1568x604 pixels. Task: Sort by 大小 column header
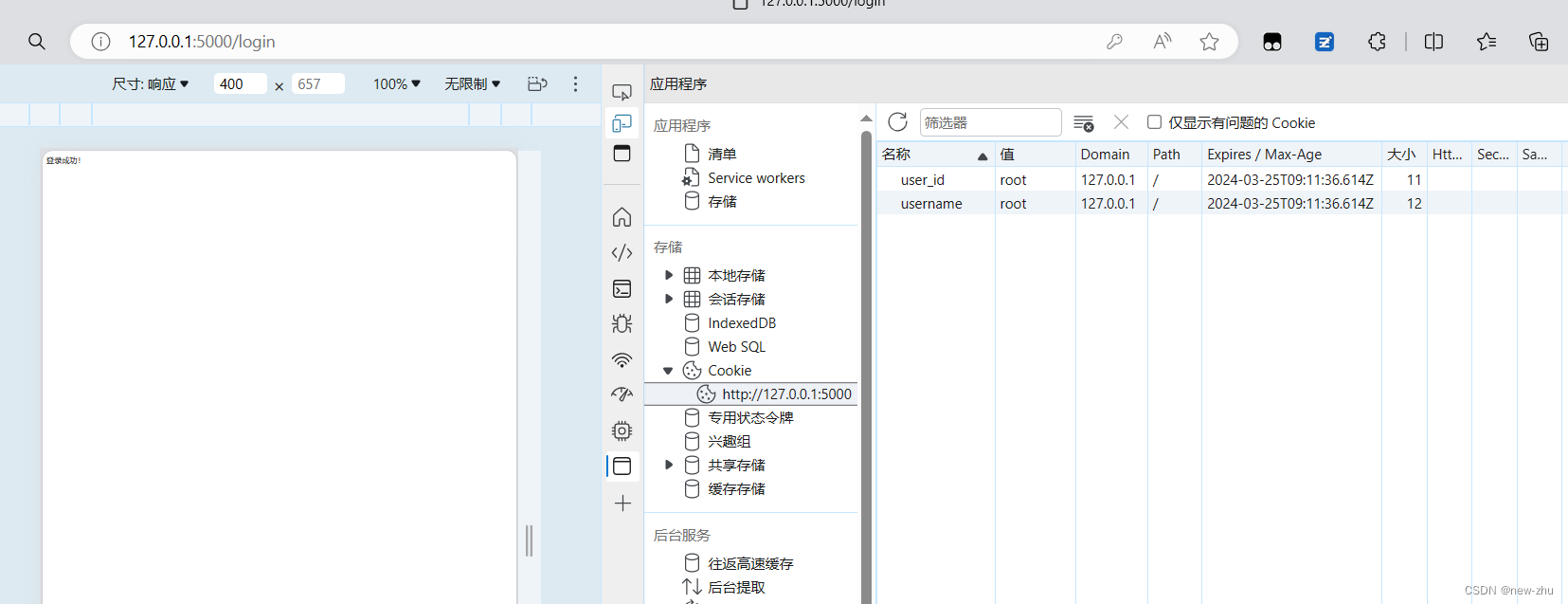point(1404,154)
